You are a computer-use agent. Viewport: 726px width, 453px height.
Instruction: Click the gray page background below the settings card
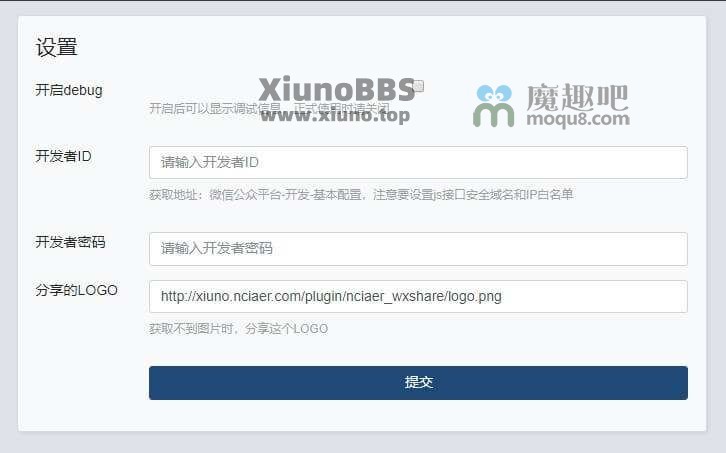363,443
